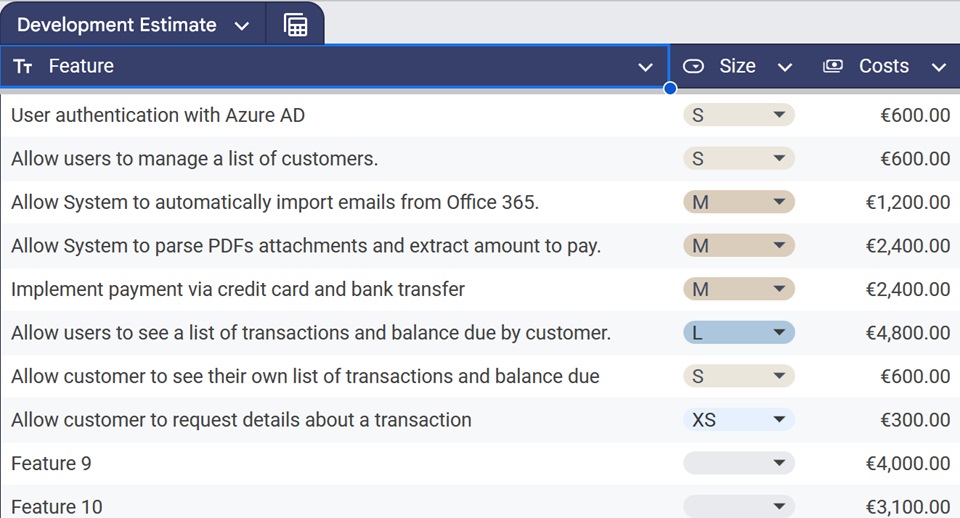Open the XS size chip dropdown
Screen dimensions: 960x518
pyautogui.click(x=738, y=420)
